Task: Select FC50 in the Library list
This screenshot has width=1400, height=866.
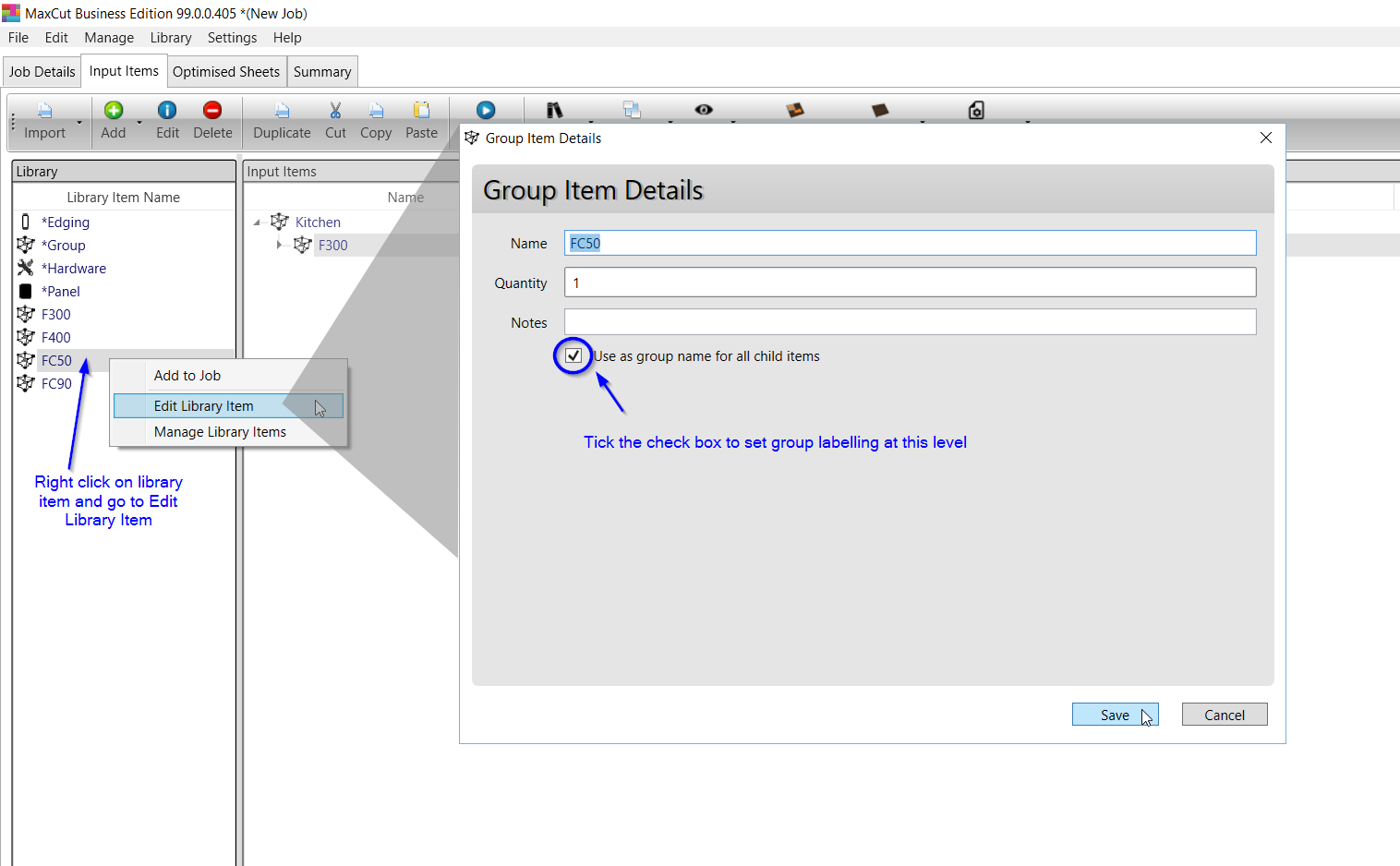Action: click(56, 361)
